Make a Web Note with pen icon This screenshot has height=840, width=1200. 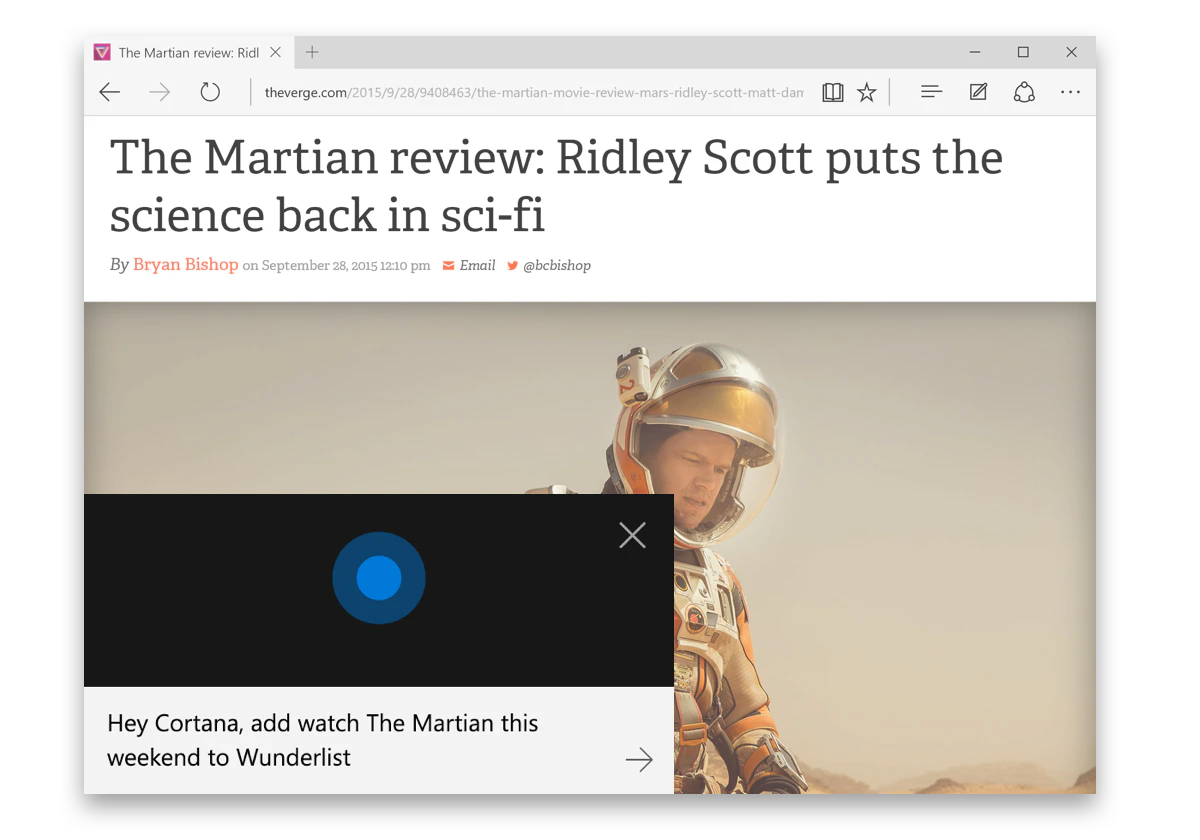click(978, 92)
